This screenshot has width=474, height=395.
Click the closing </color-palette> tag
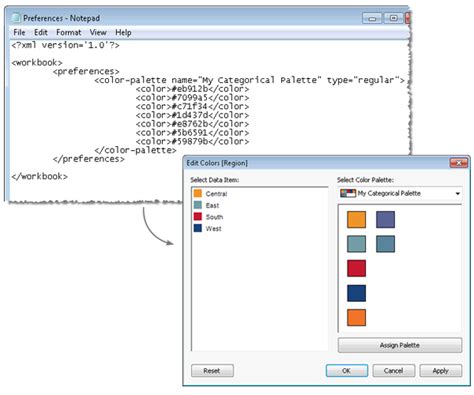pos(135,150)
